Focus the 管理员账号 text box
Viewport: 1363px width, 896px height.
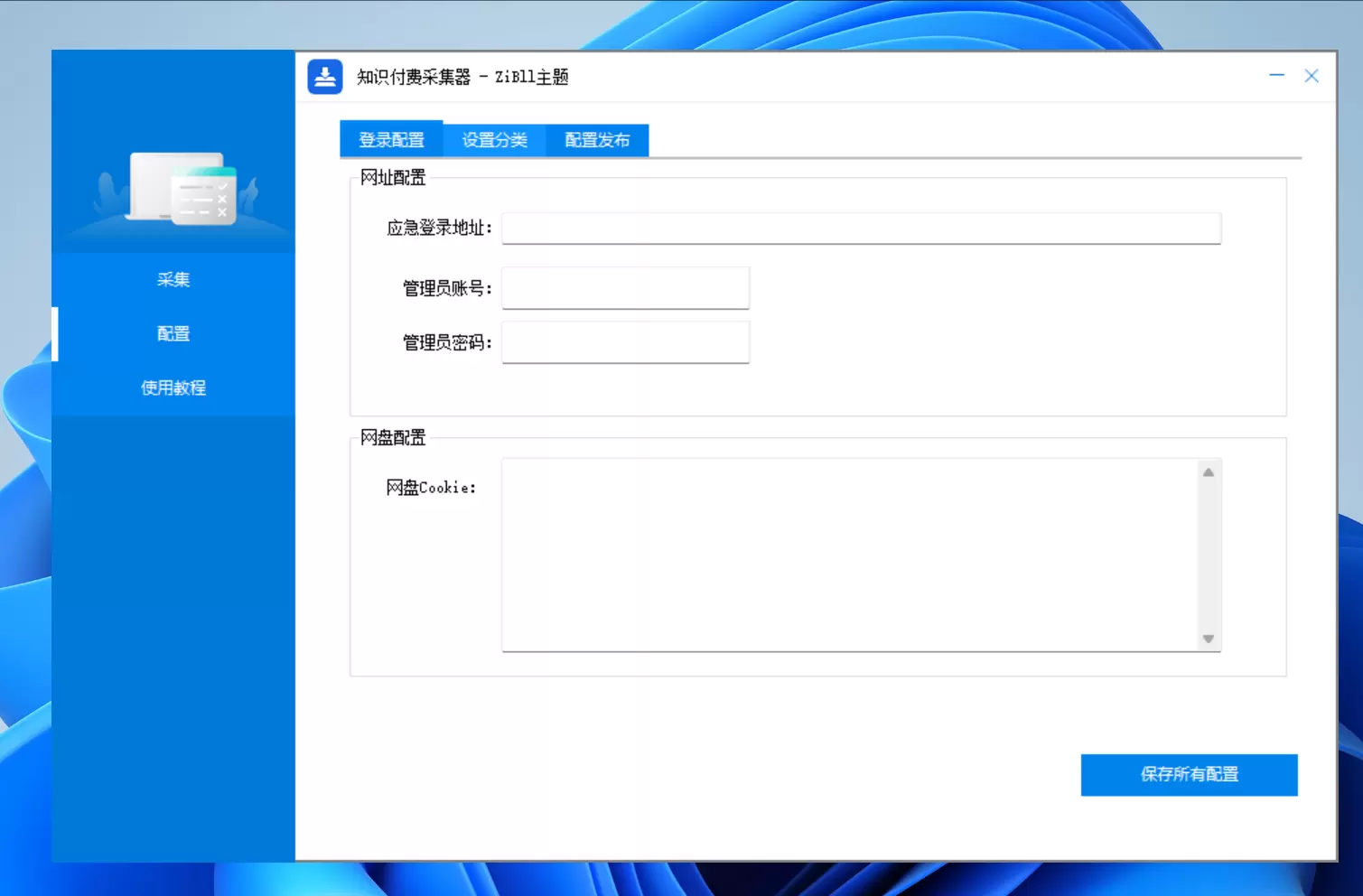tap(625, 288)
